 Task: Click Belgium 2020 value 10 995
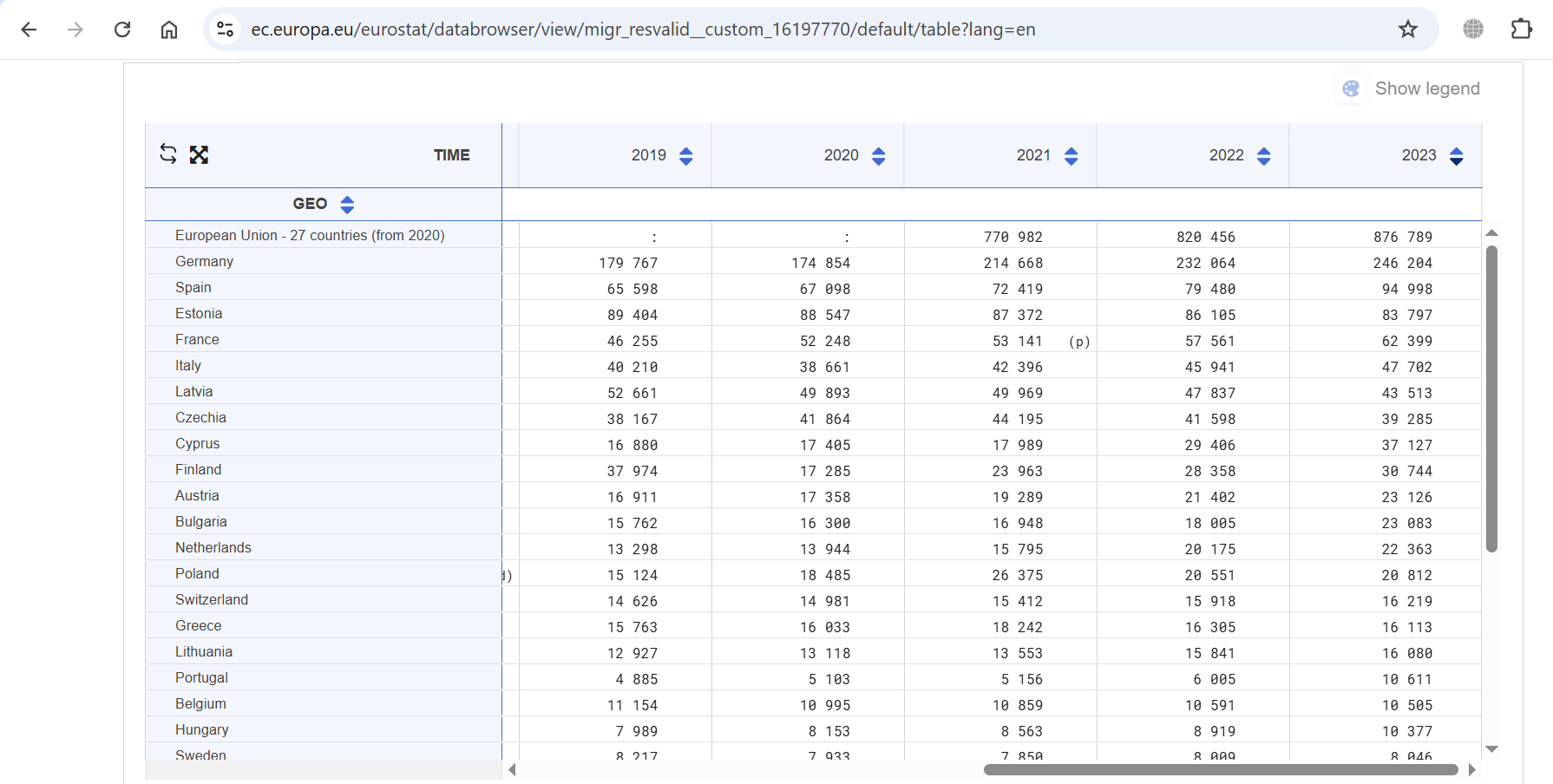click(825, 705)
